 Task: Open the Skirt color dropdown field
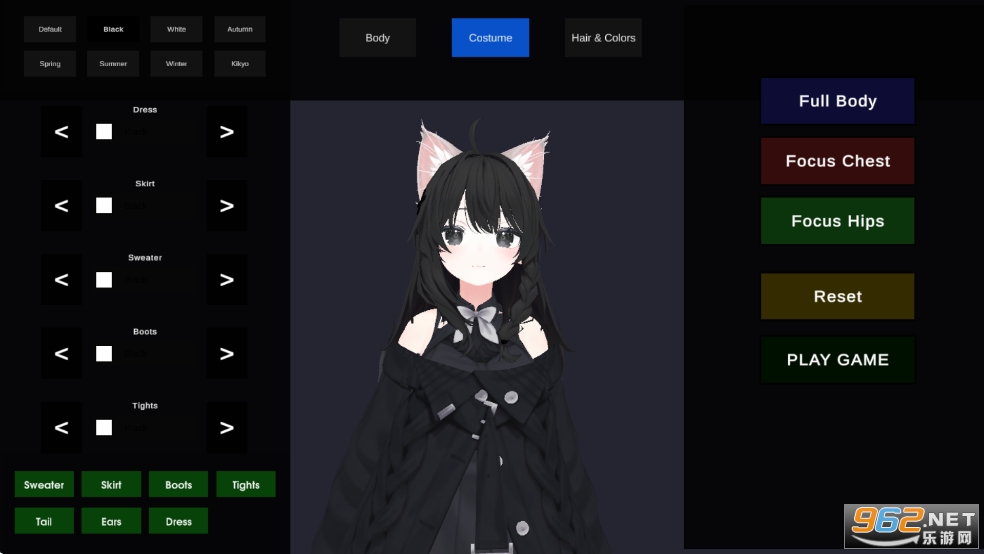[x=150, y=206]
